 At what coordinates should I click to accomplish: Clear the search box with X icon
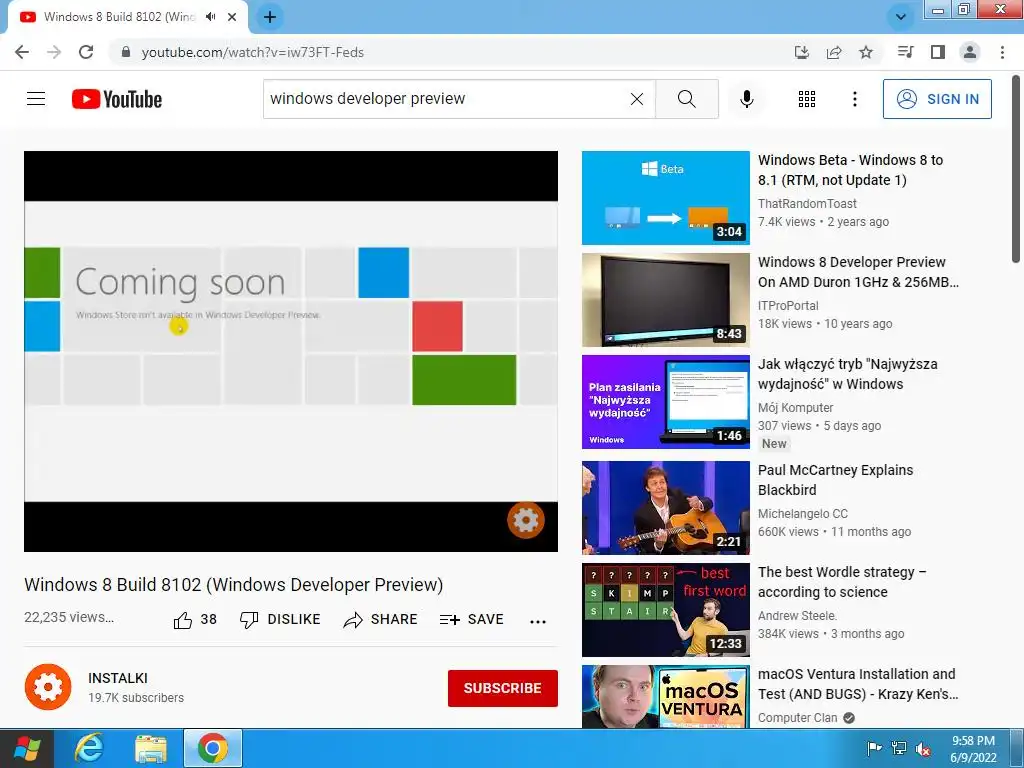click(x=637, y=99)
